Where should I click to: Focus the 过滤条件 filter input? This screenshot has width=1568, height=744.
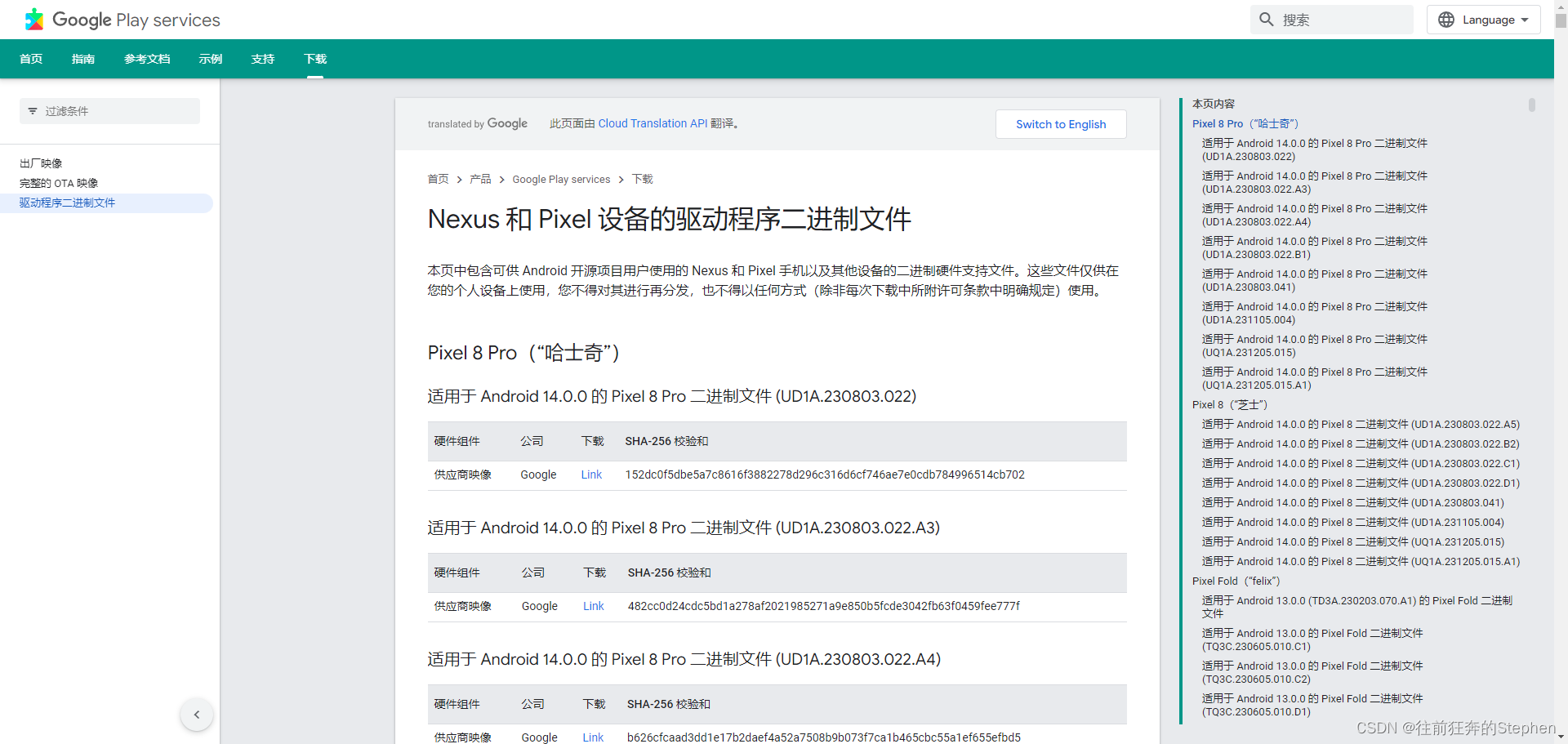click(x=109, y=111)
